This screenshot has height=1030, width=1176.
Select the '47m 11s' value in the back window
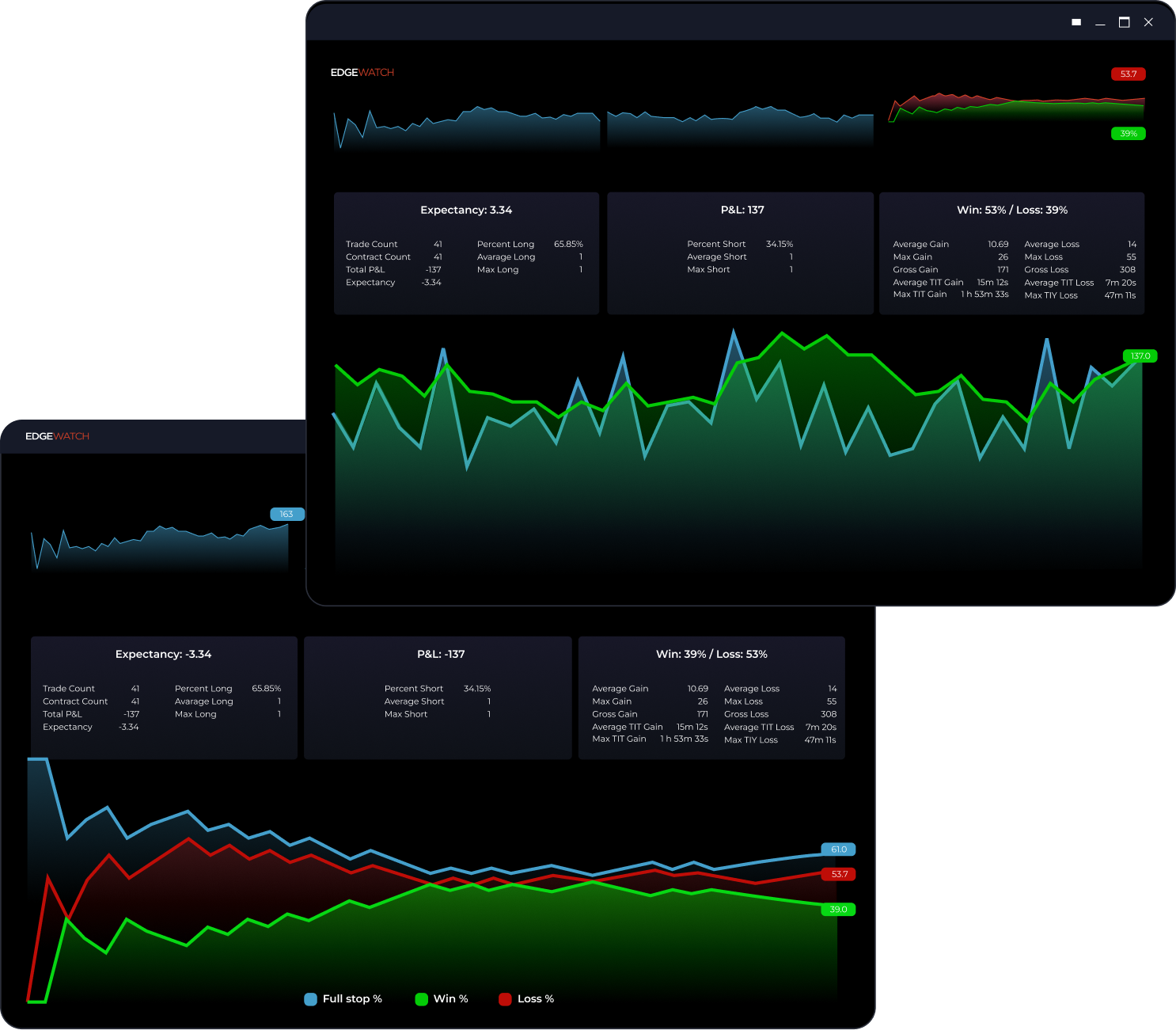820,740
